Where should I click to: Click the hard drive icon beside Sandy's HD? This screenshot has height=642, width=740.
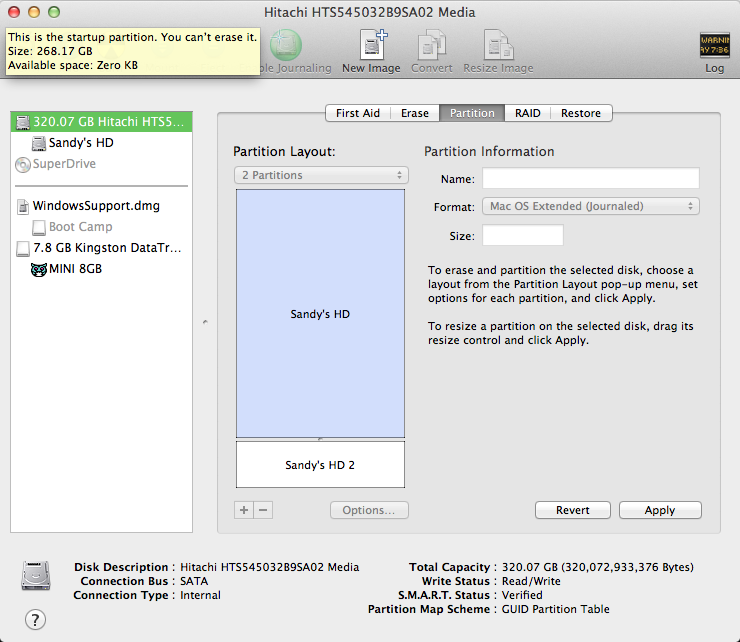[x=39, y=143]
